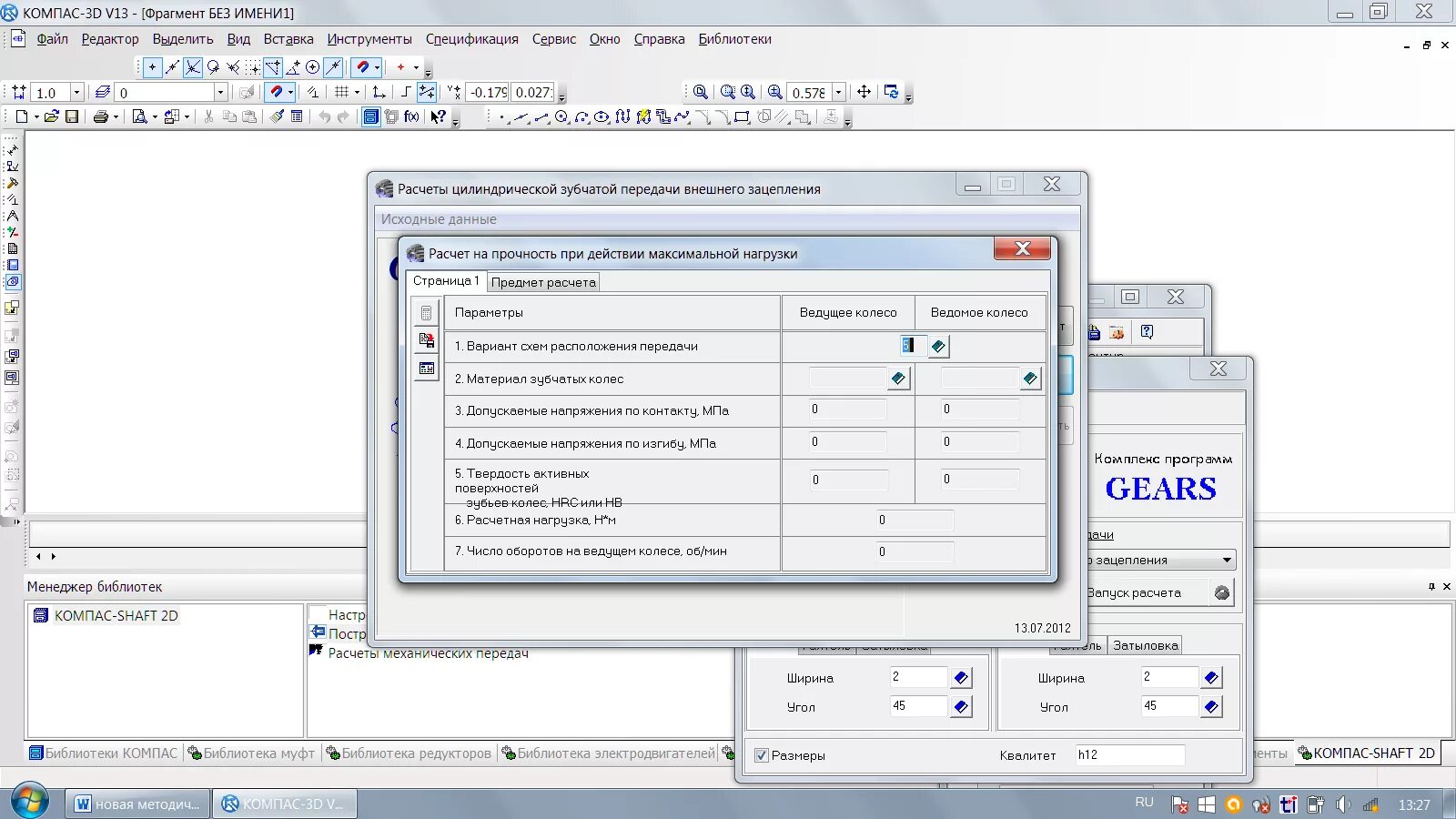Open material picker for driving gear
The width and height of the screenshot is (1456, 819).
[898, 379]
